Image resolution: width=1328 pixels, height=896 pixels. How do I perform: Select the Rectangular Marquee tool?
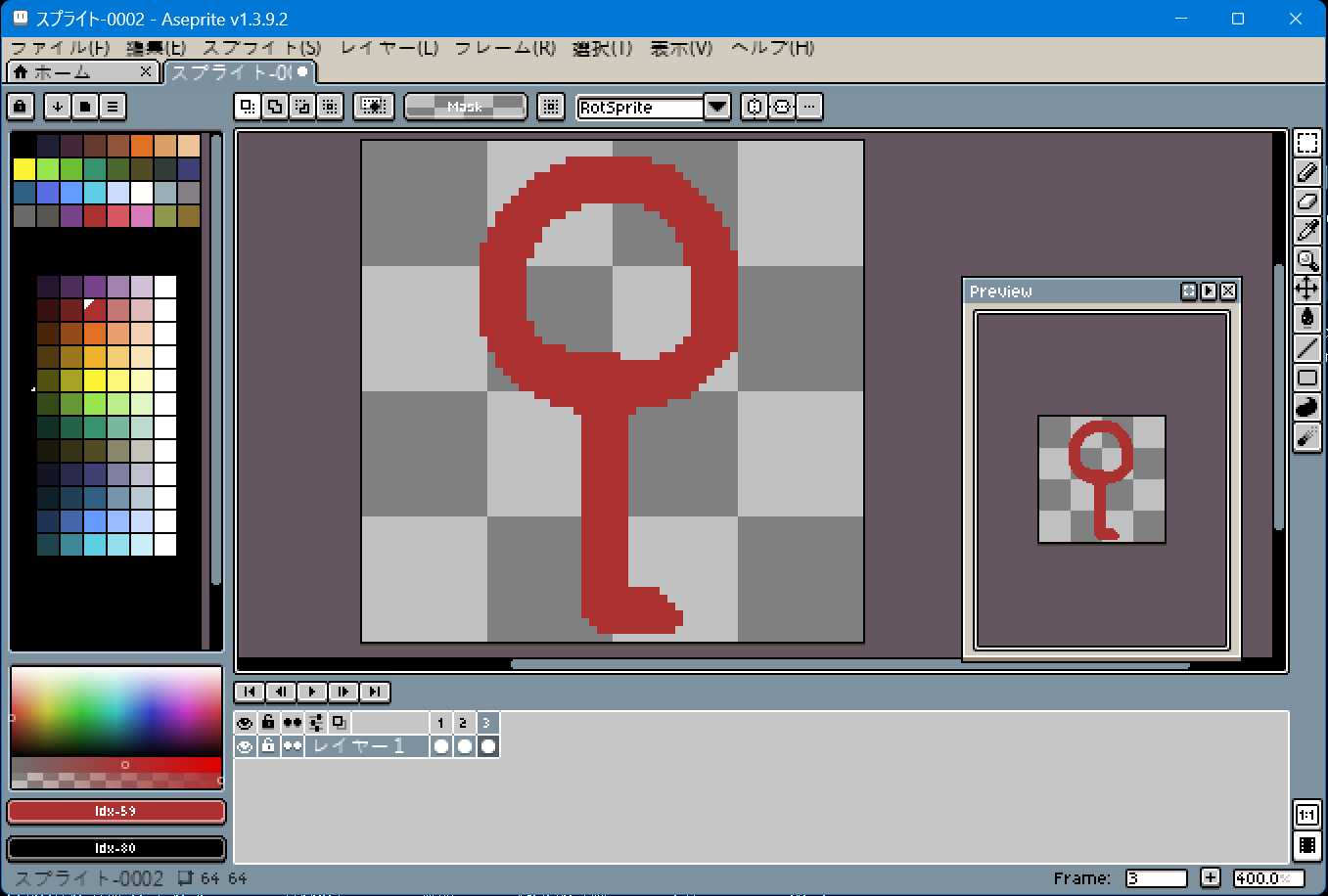pyautogui.click(x=1307, y=143)
